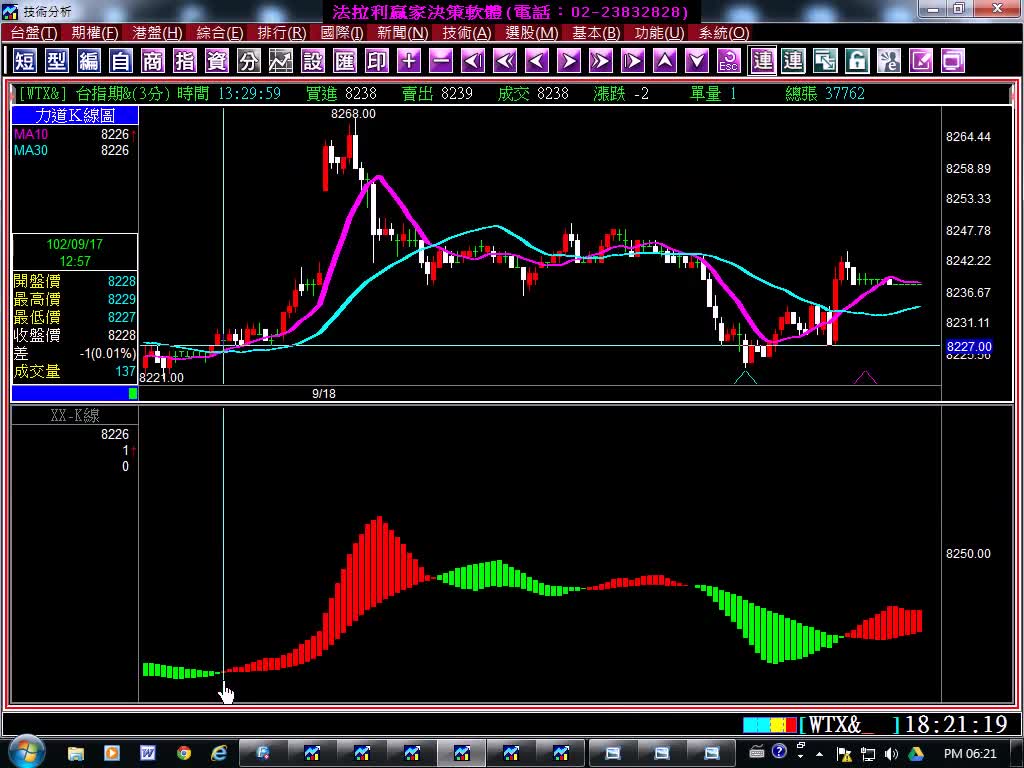The width and height of the screenshot is (1024, 768).
Task: Open the 選股(M) menu
Action: 532,33
